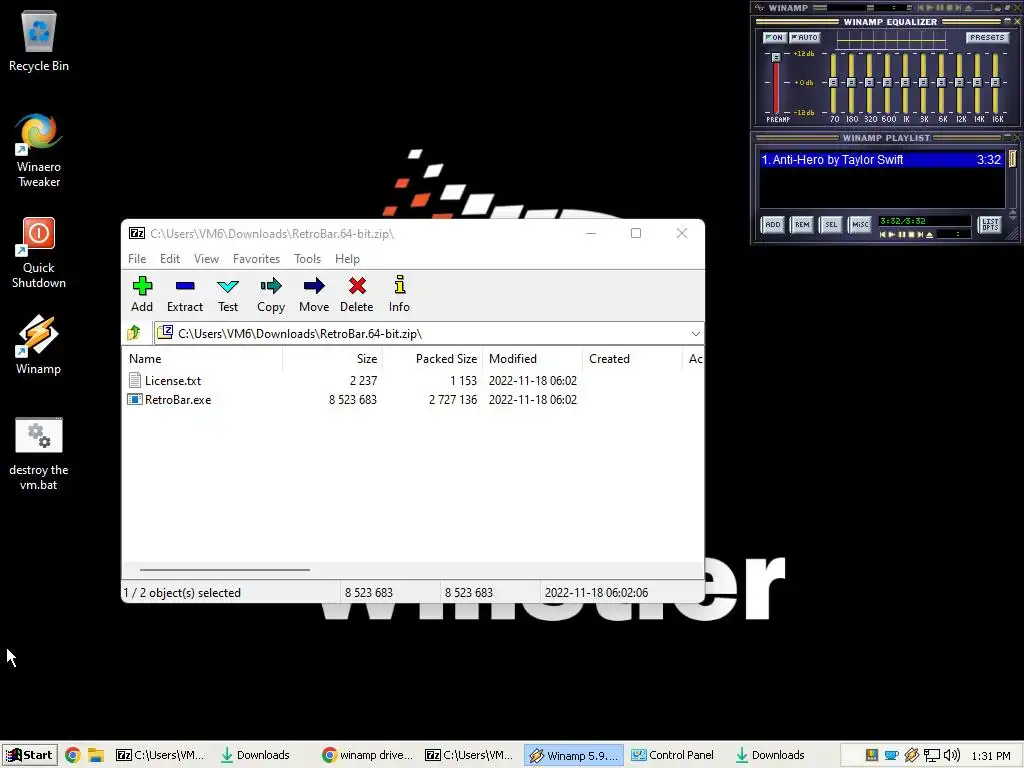Open the Tools menu

click(x=307, y=259)
